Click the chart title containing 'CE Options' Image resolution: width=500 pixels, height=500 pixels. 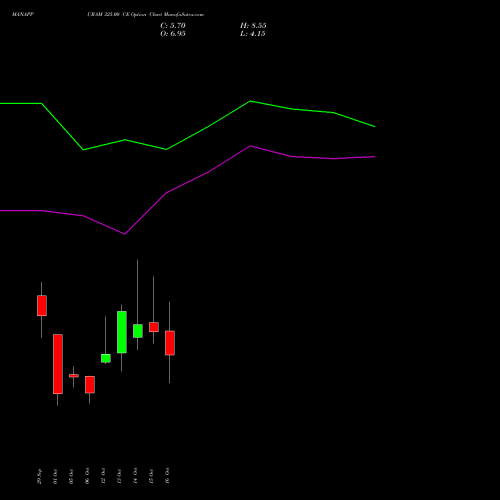click(x=145, y=15)
